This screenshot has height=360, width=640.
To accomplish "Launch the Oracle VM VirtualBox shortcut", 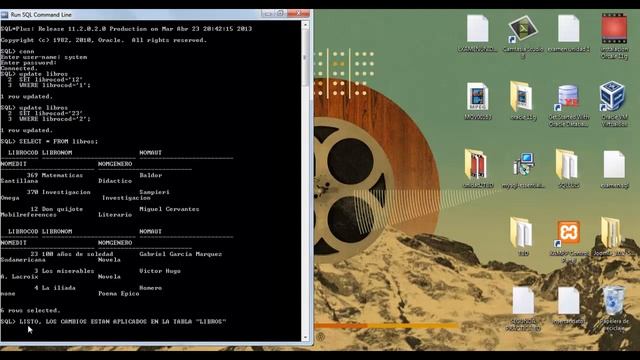I will coord(612,96).
